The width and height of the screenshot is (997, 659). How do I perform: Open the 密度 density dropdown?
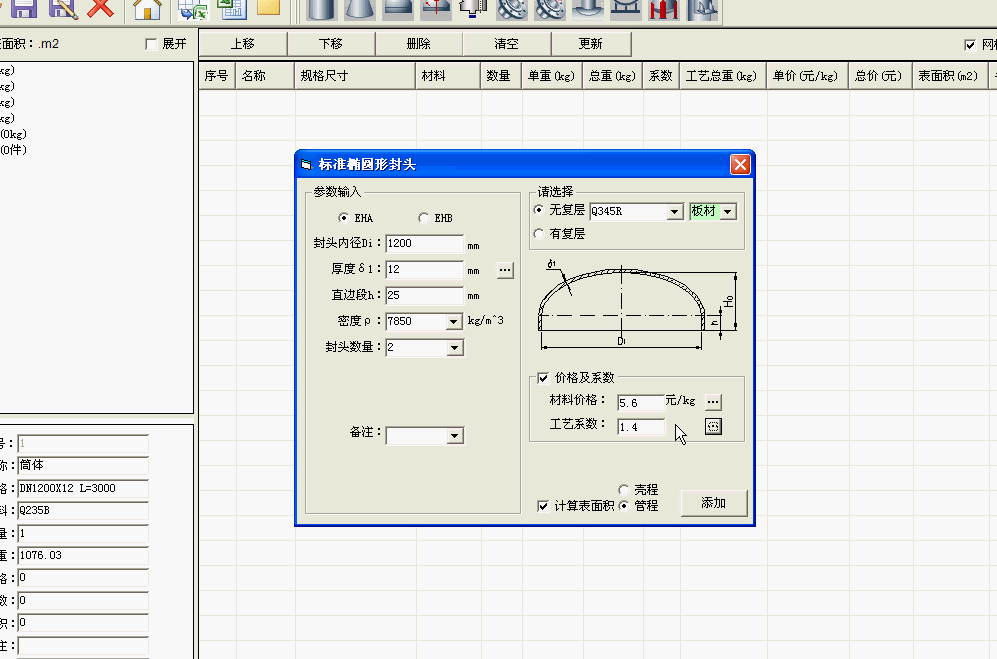click(455, 321)
